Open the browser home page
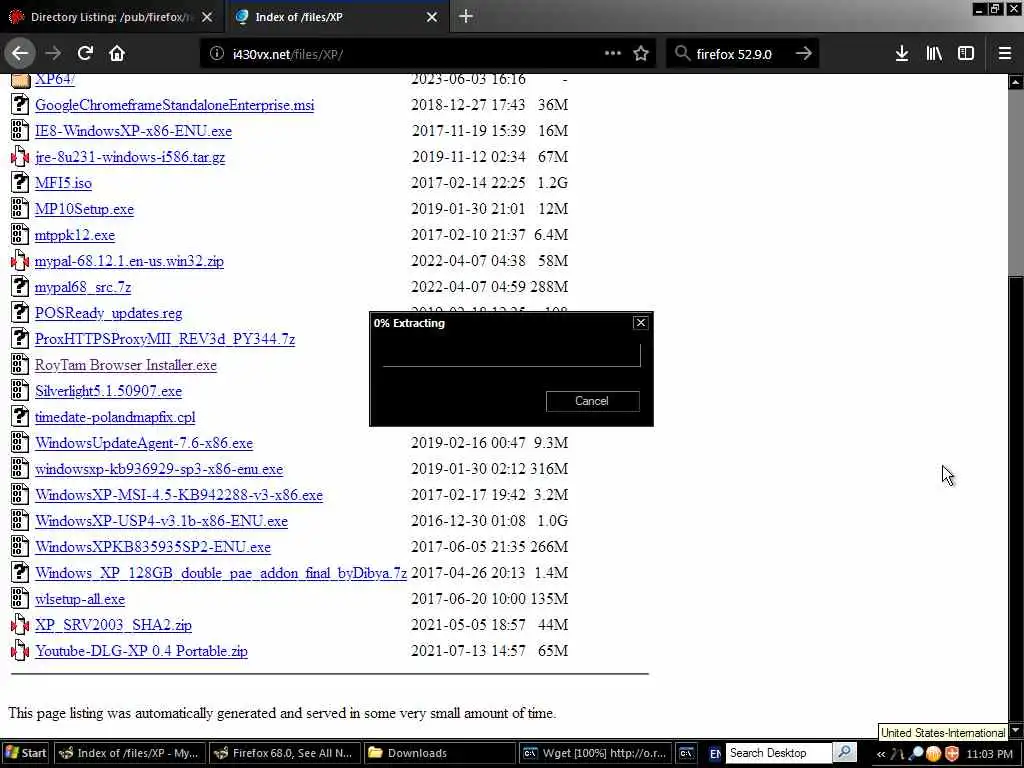The width and height of the screenshot is (1024, 768). pyautogui.click(x=117, y=54)
